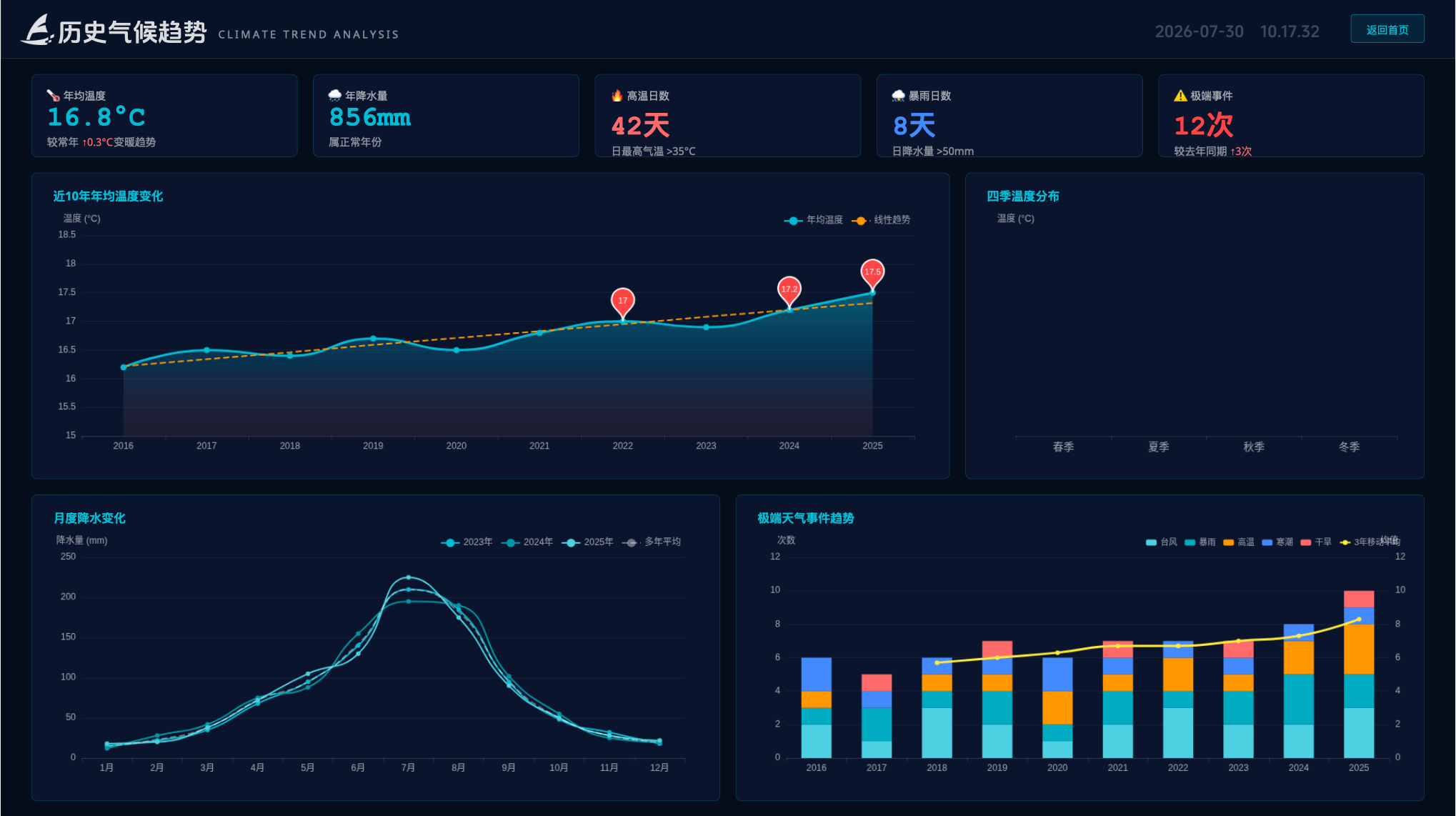The height and width of the screenshot is (816, 1456).
Task: Toggle the 暴雨 legend in extreme events chart
Action: pos(1200,542)
